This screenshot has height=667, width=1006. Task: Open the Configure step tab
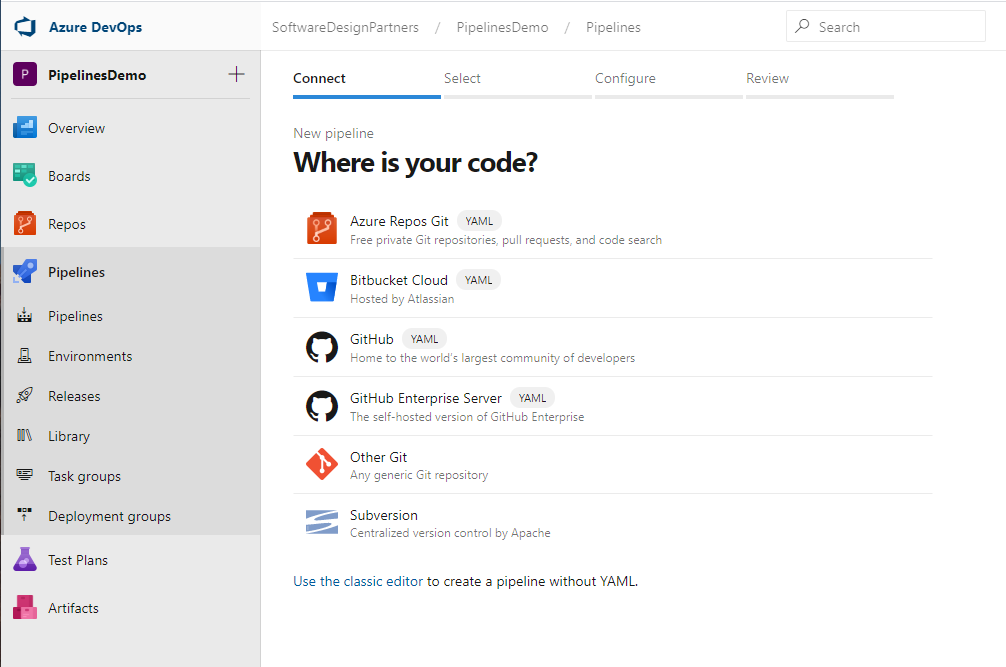(x=625, y=77)
